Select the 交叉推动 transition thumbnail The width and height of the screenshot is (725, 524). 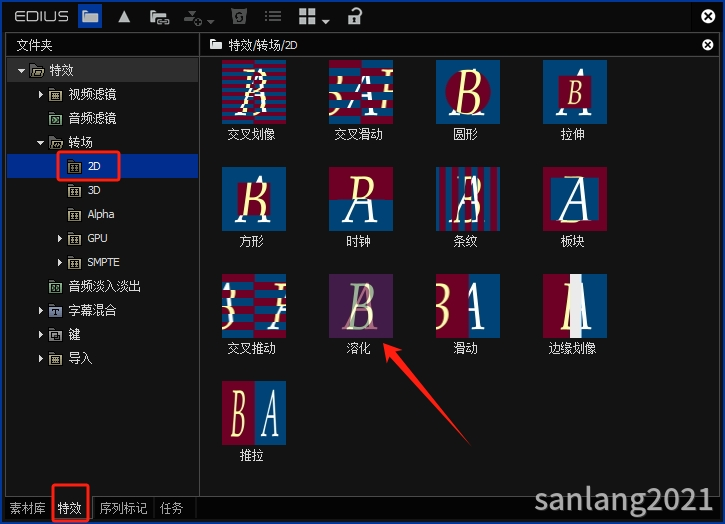pyautogui.click(x=253, y=306)
